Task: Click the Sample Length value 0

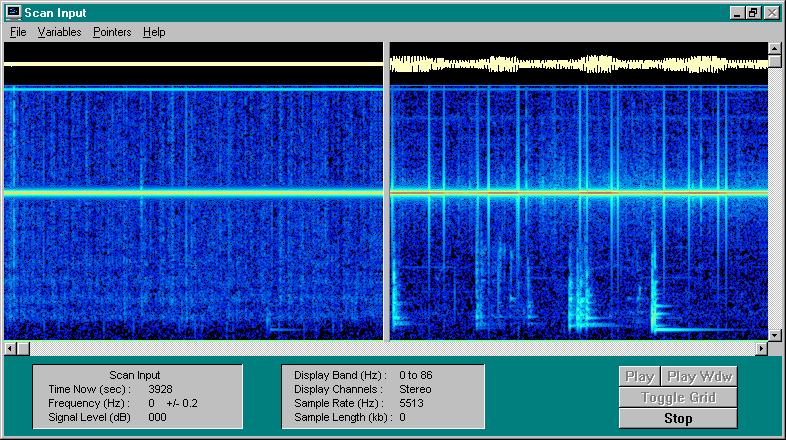Action: tap(403, 417)
